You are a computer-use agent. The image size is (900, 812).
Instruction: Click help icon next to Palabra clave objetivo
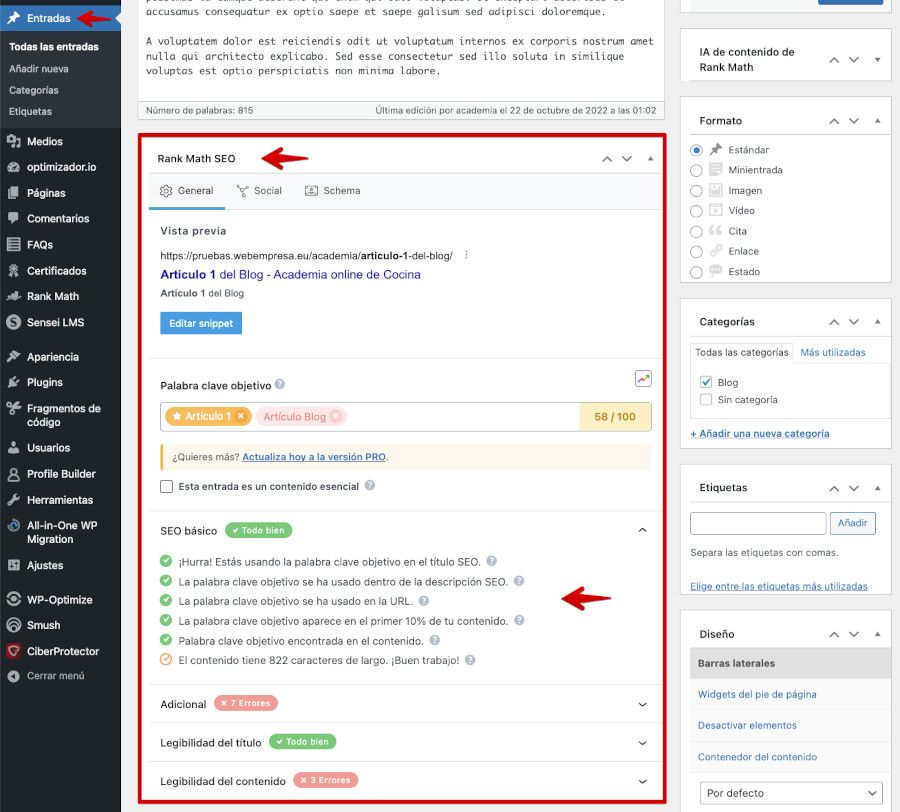pyautogui.click(x=280, y=384)
